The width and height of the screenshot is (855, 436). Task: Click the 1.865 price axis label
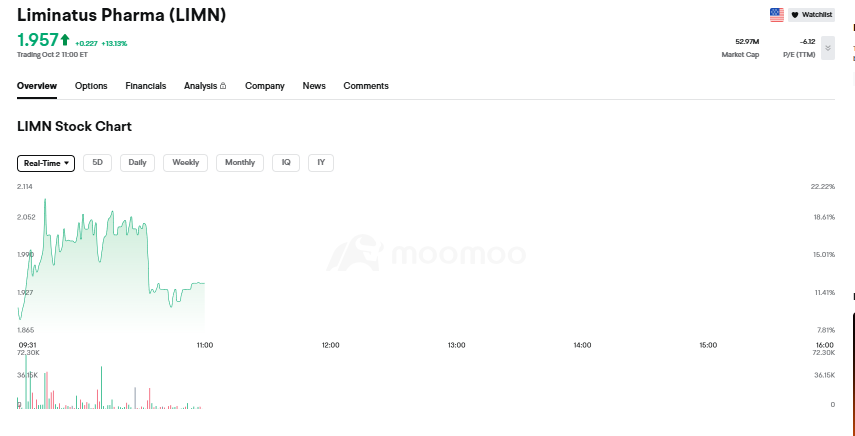(26, 330)
